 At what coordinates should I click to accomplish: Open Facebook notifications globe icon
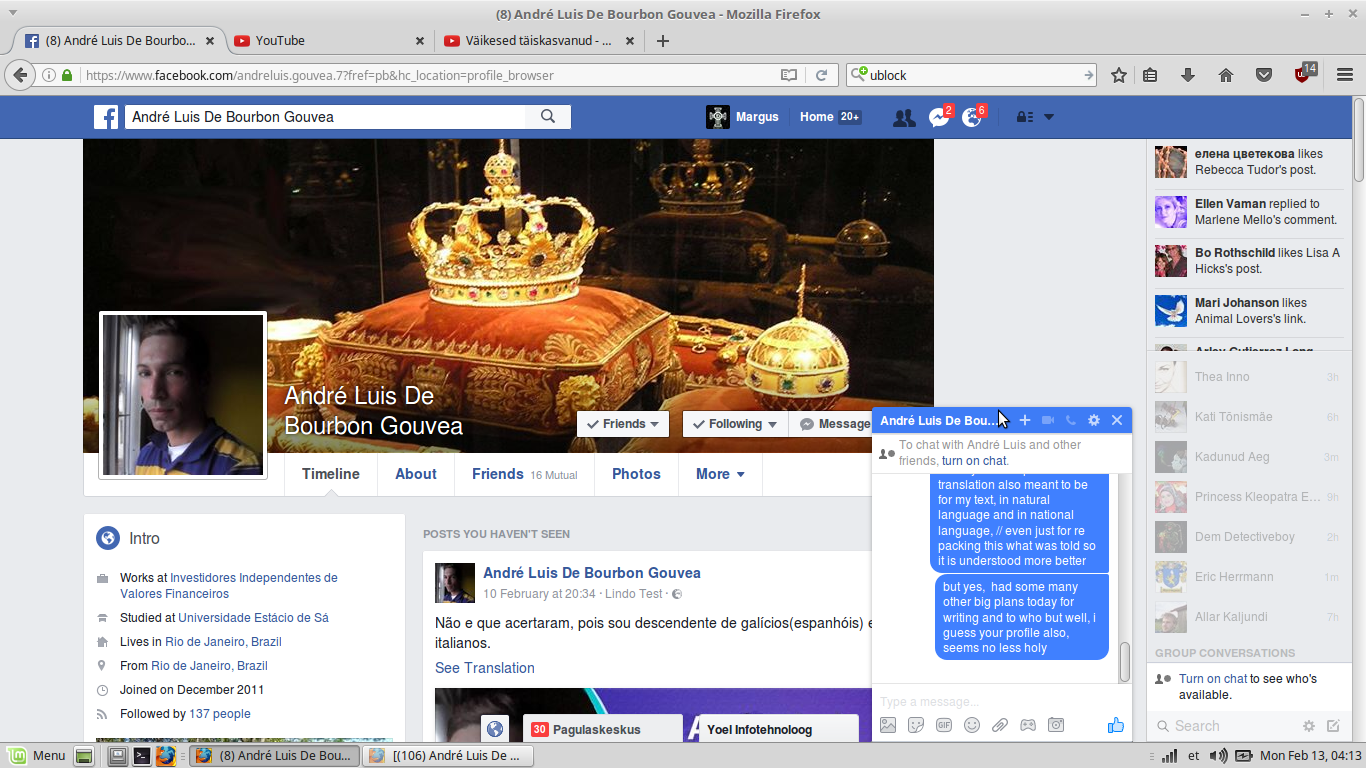click(973, 117)
